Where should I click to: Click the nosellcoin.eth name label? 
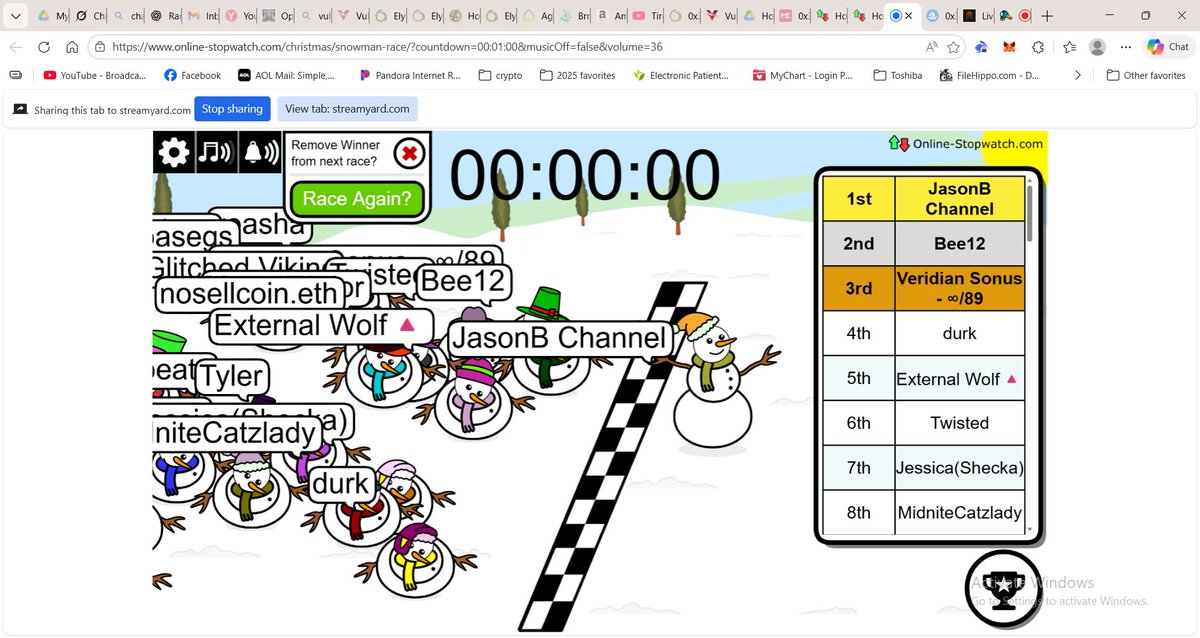250,295
